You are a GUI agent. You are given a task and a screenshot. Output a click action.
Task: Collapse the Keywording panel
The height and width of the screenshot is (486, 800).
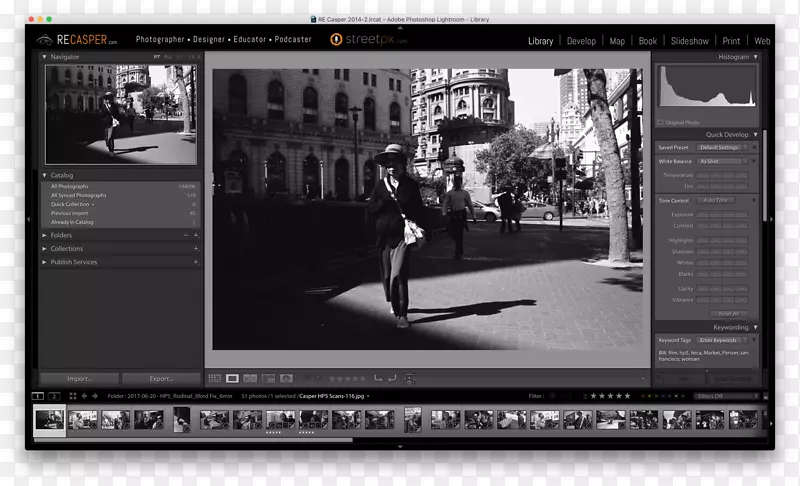click(x=756, y=327)
